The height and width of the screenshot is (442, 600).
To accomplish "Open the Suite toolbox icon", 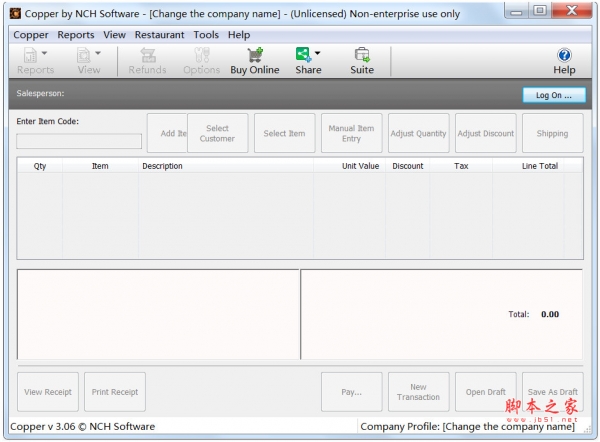I will click(x=362, y=55).
